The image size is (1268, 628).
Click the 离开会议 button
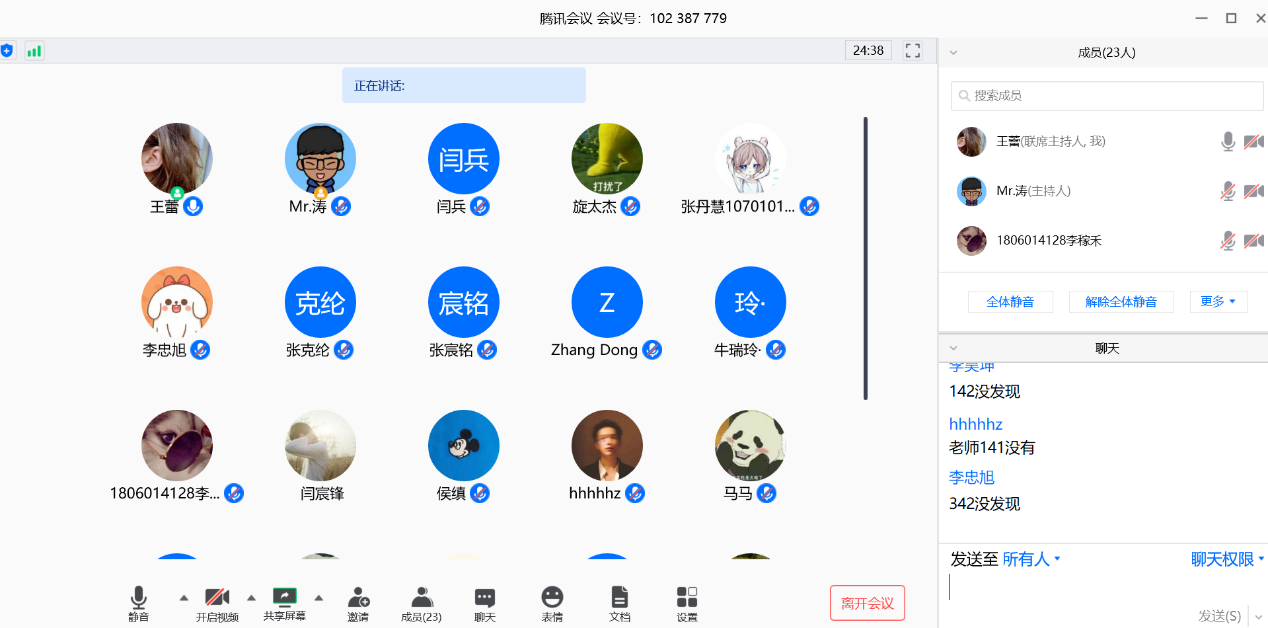(x=867, y=603)
